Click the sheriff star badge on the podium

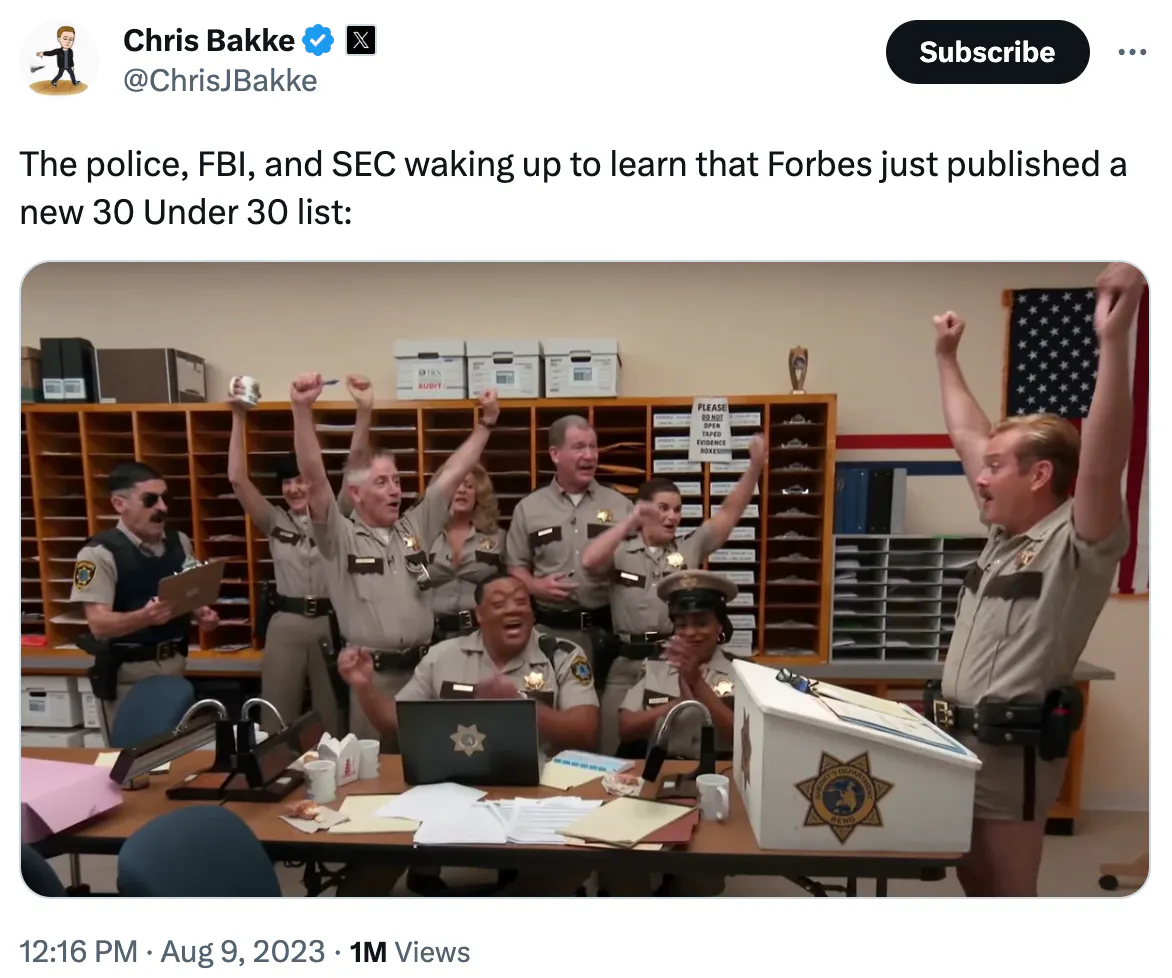coord(842,796)
